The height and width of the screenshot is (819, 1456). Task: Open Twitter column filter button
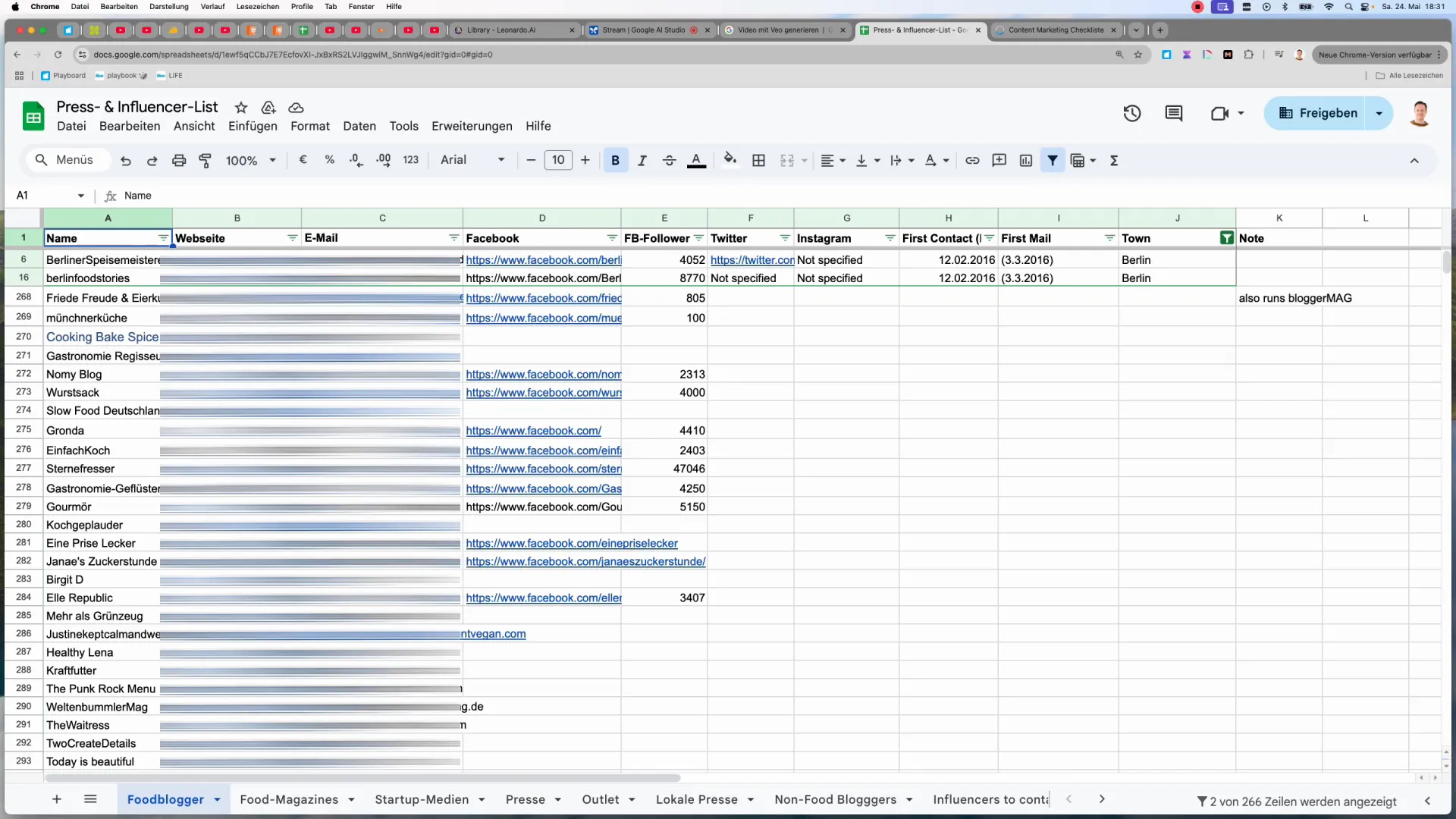click(x=785, y=238)
